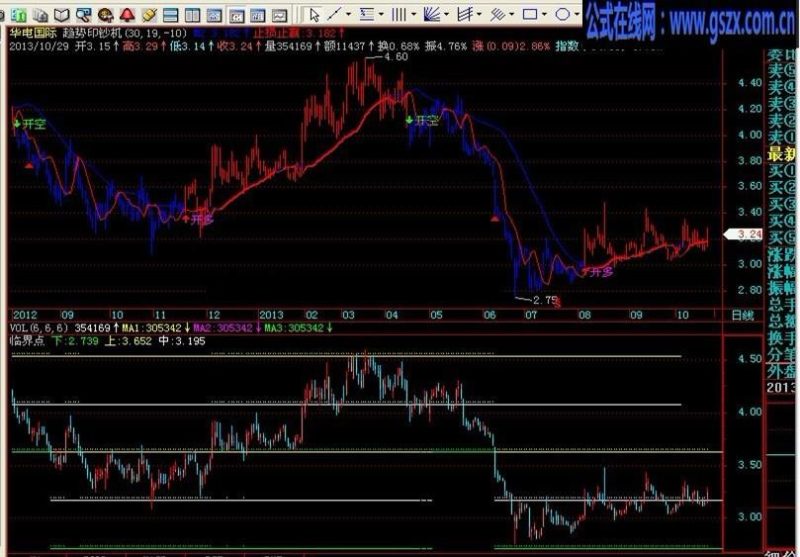Select the arrow pointer cursor tool
The image size is (800, 557).
313,15
